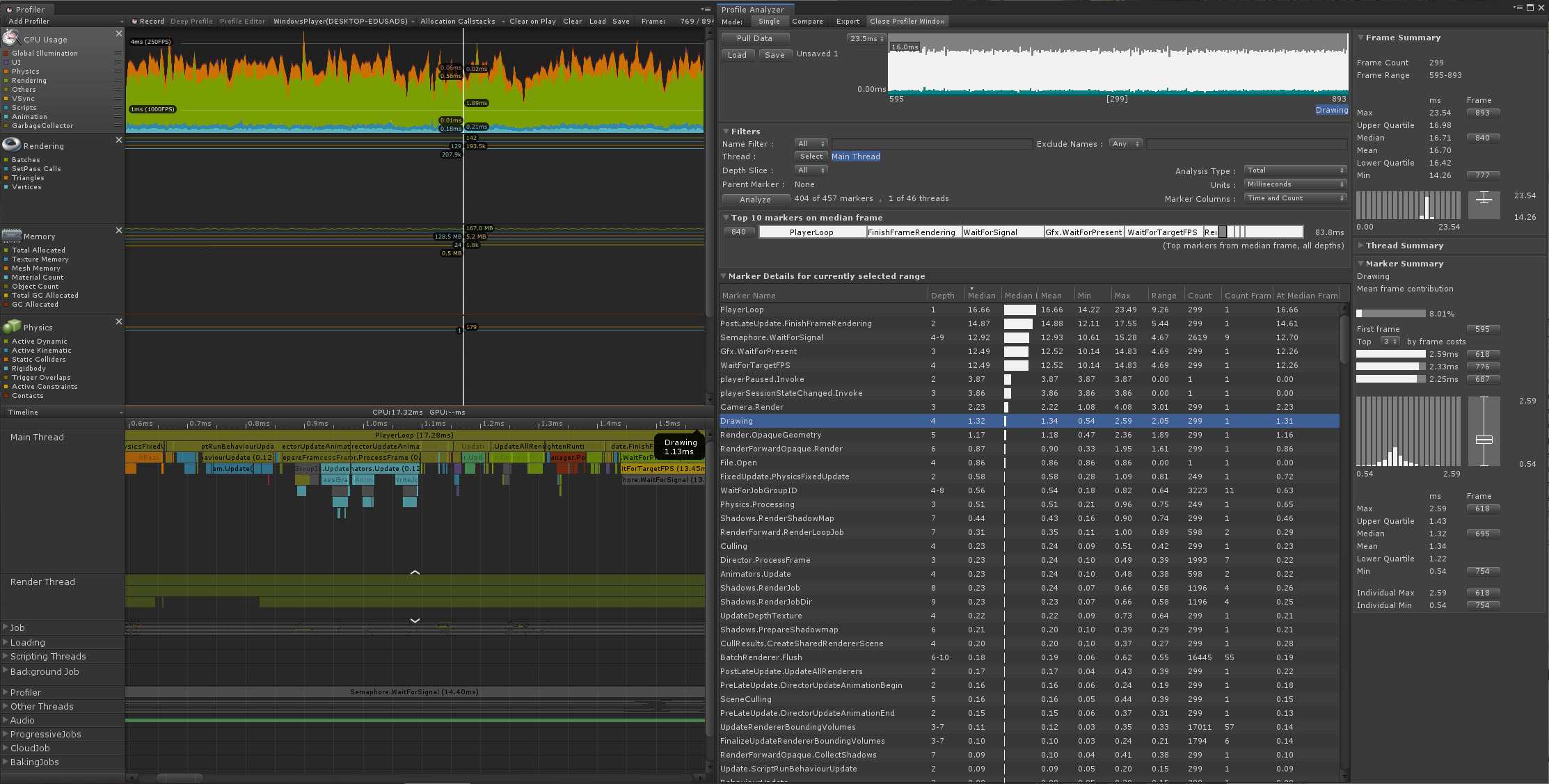
Task: Collapse the Frame Summary section
Action: pos(1360,38)
